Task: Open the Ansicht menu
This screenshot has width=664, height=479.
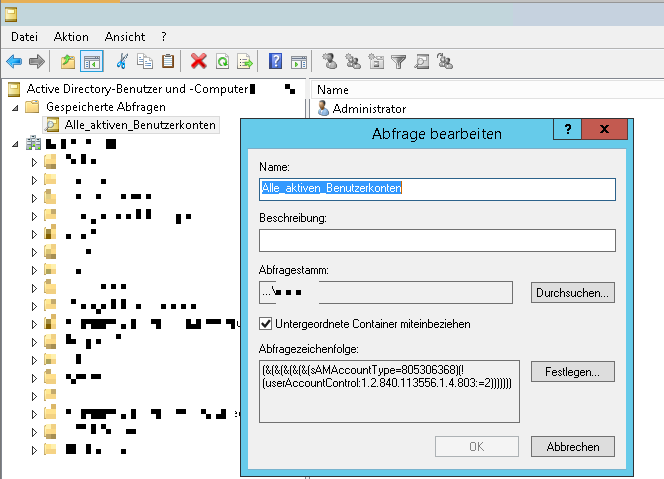Action: [124, 36]
